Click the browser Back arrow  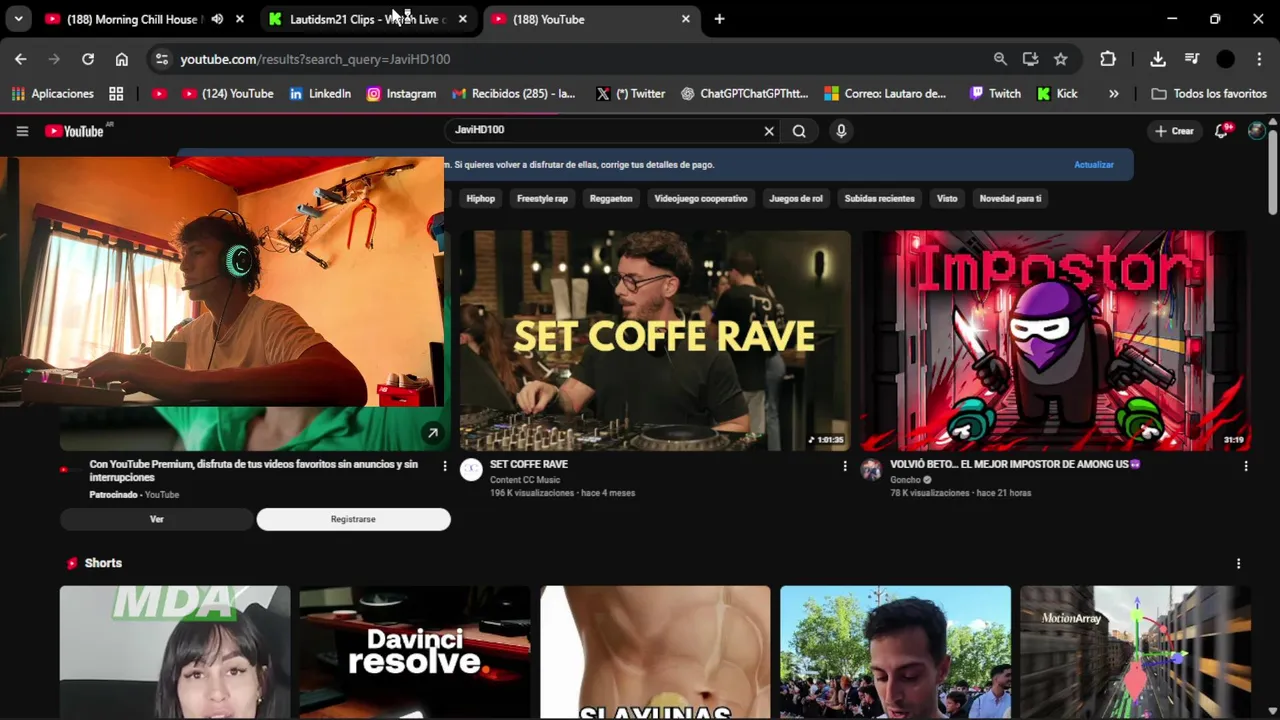(21, 59)
